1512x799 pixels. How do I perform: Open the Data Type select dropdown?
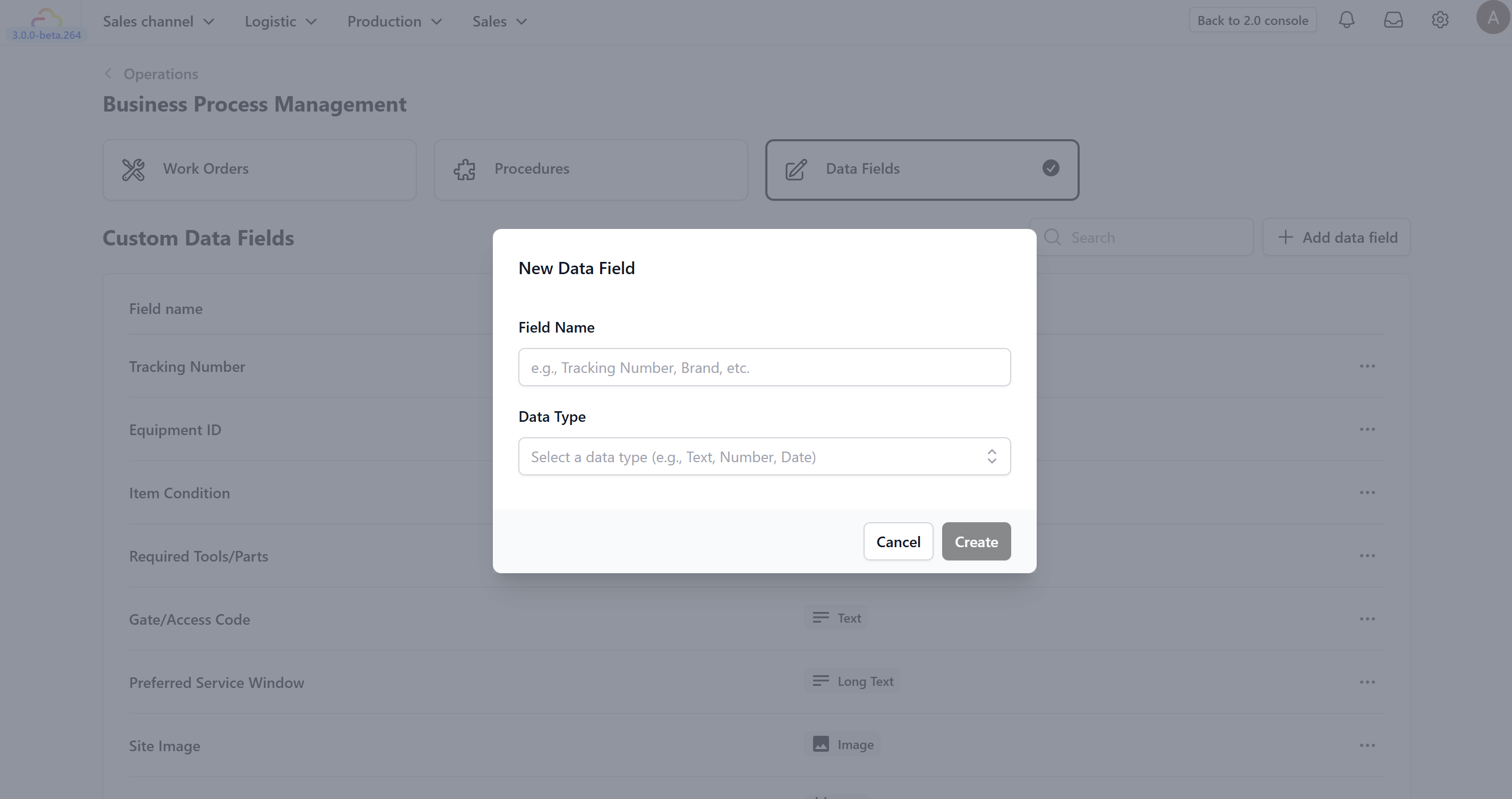coord(764,456)
